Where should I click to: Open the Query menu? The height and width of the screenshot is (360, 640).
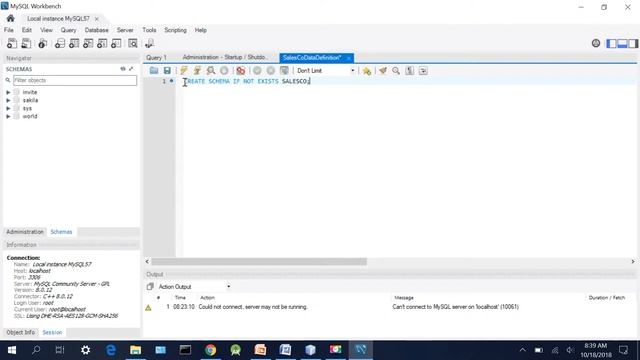click(x=69, y=30)
